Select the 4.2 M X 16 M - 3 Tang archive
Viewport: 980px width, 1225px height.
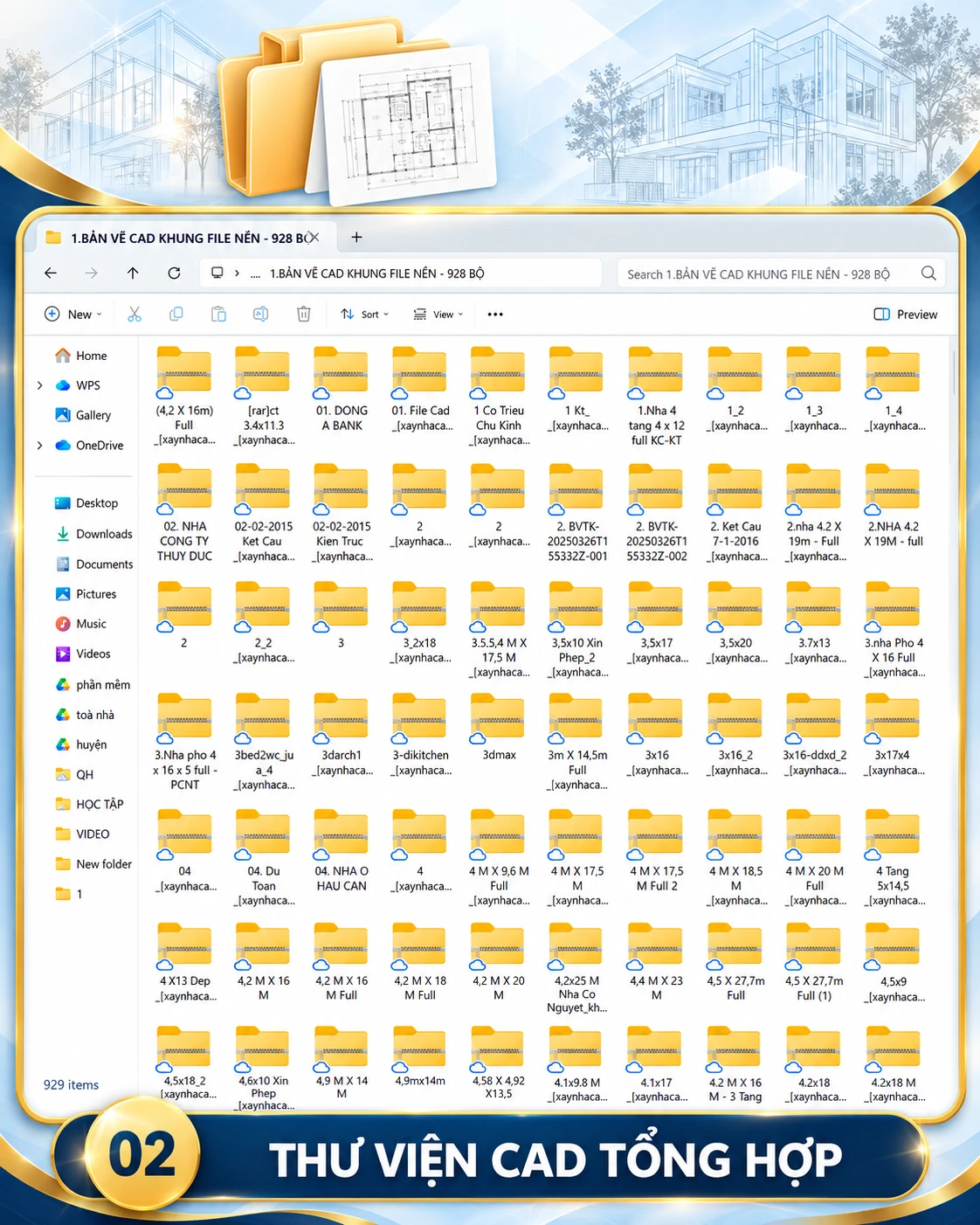pyautogui.click(x=735, y=1063)
